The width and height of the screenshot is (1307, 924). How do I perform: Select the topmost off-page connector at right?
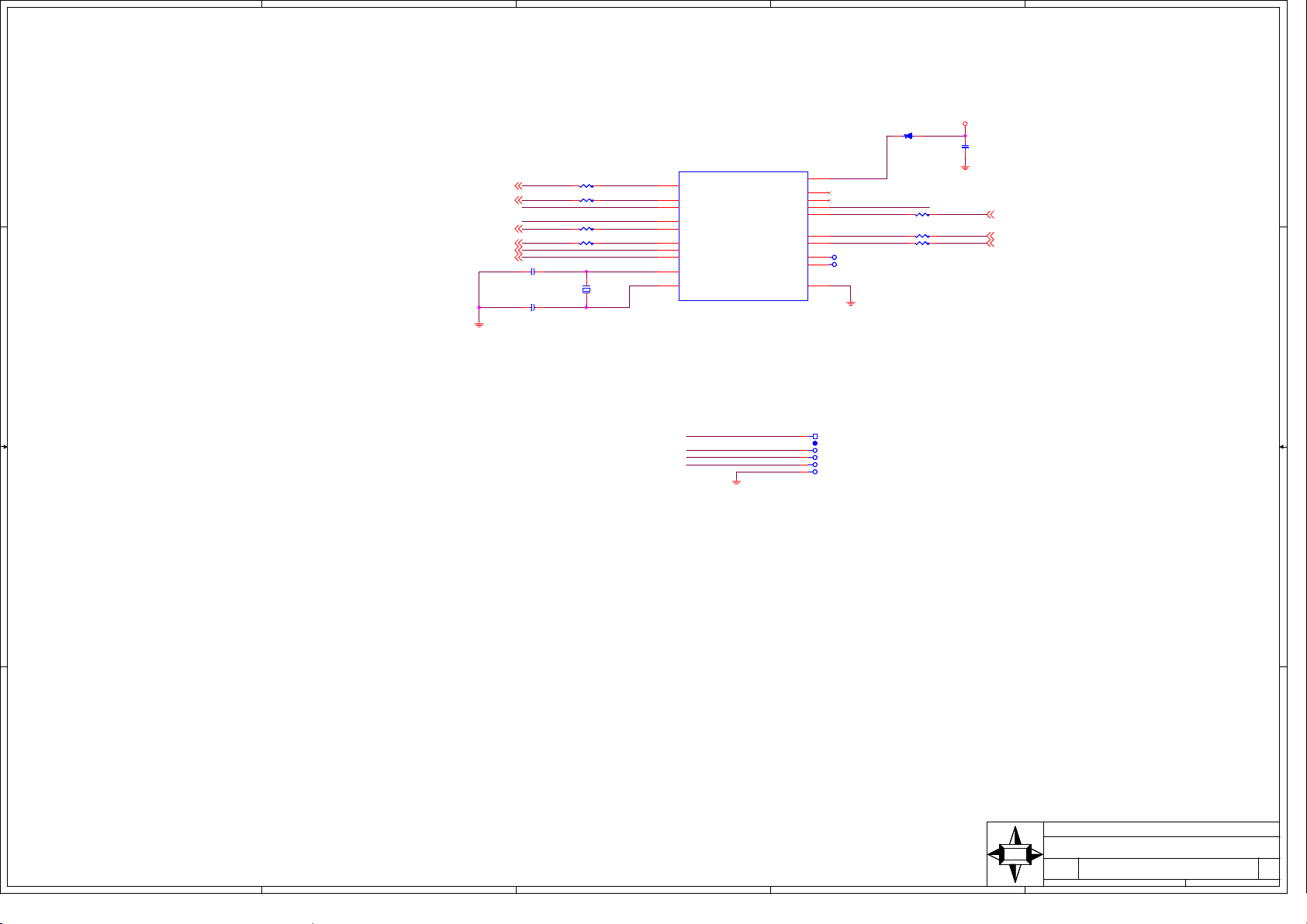[x=990, y=214]
